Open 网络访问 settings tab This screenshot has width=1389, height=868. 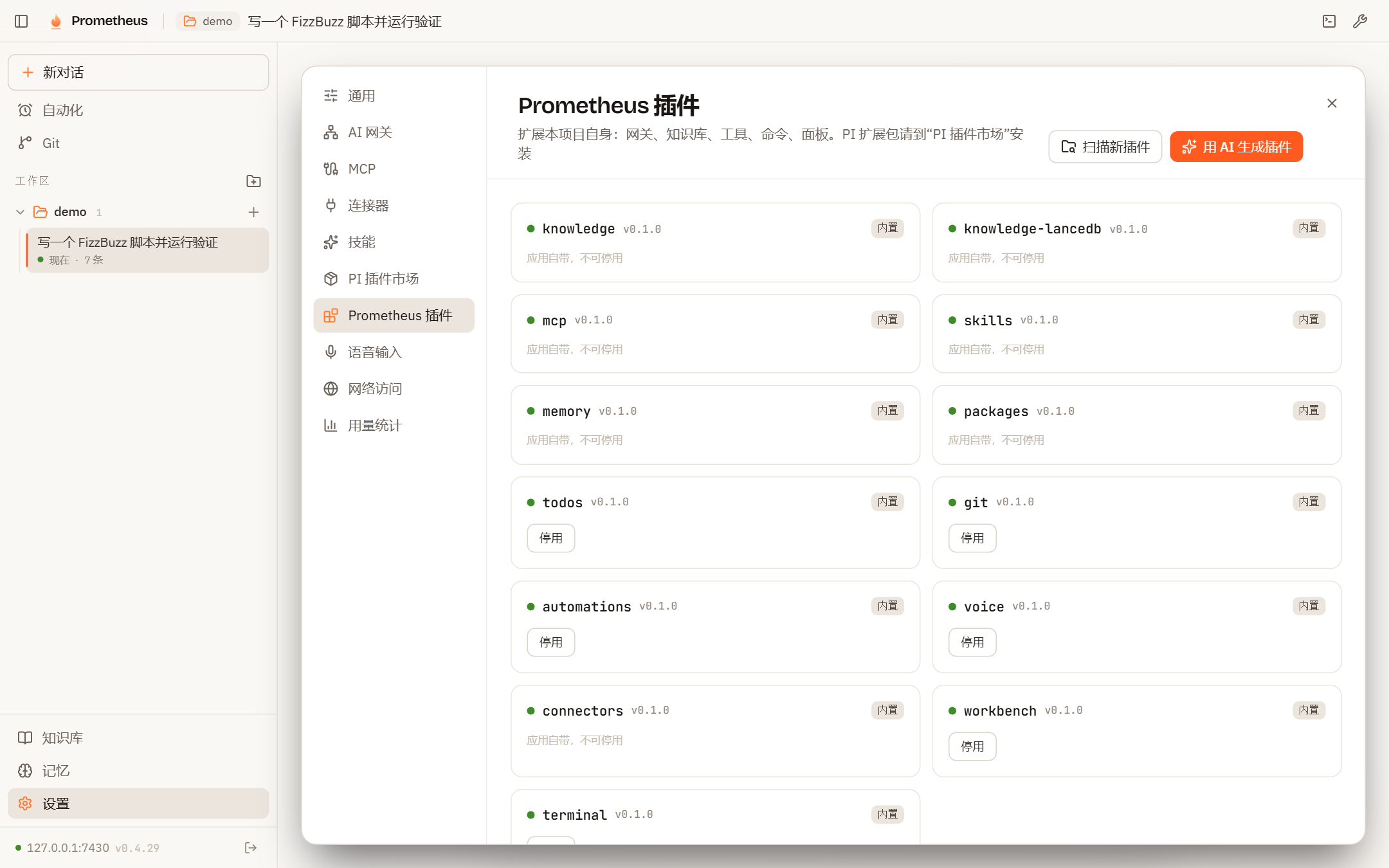tap(394, 389)
